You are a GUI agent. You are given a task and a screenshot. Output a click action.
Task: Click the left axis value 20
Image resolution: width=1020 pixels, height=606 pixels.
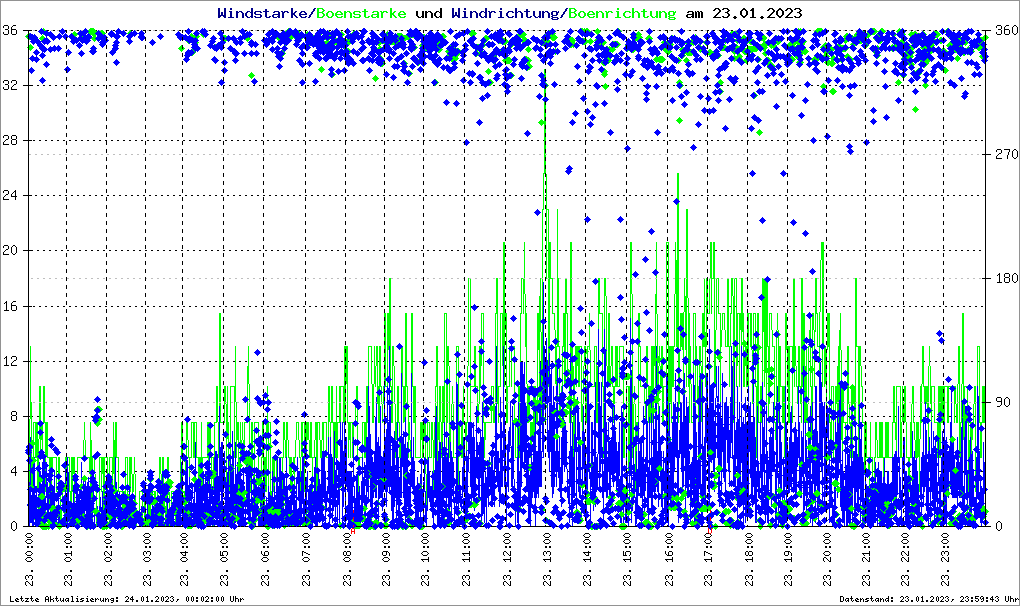coord(10,251)
